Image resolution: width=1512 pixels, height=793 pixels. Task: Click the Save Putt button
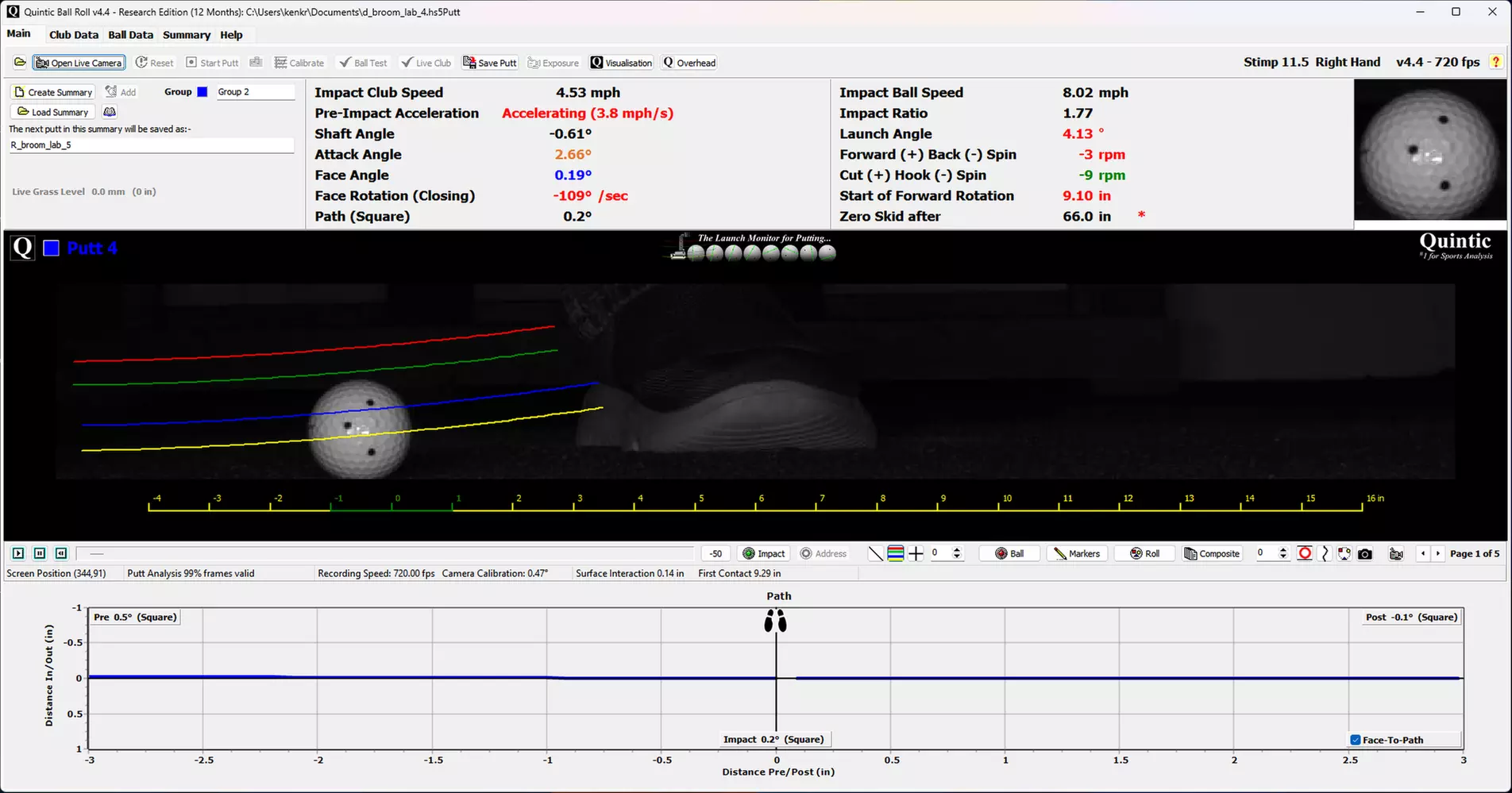pos(490,63)
